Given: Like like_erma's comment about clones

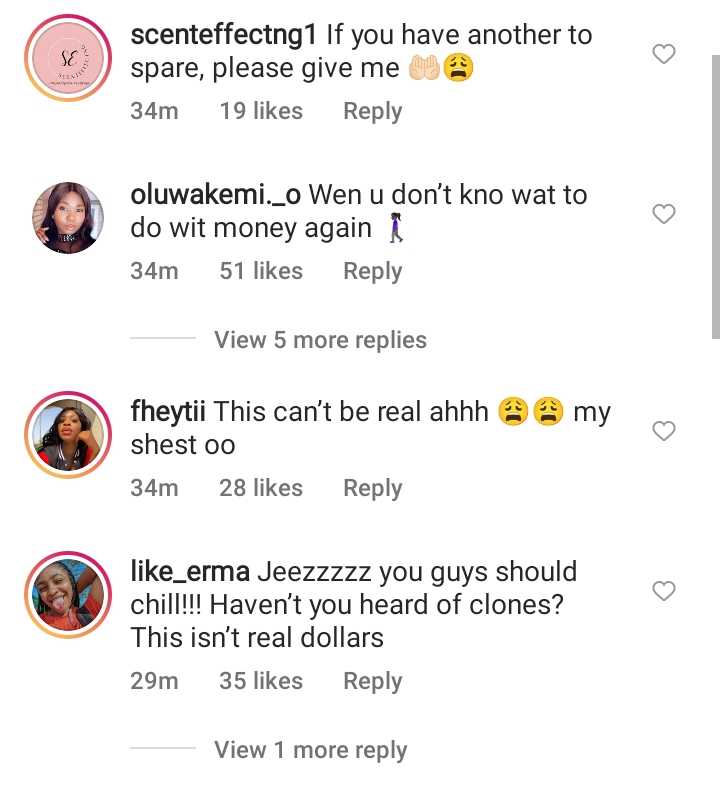Looking at the screenshot, I should [664, 591].
